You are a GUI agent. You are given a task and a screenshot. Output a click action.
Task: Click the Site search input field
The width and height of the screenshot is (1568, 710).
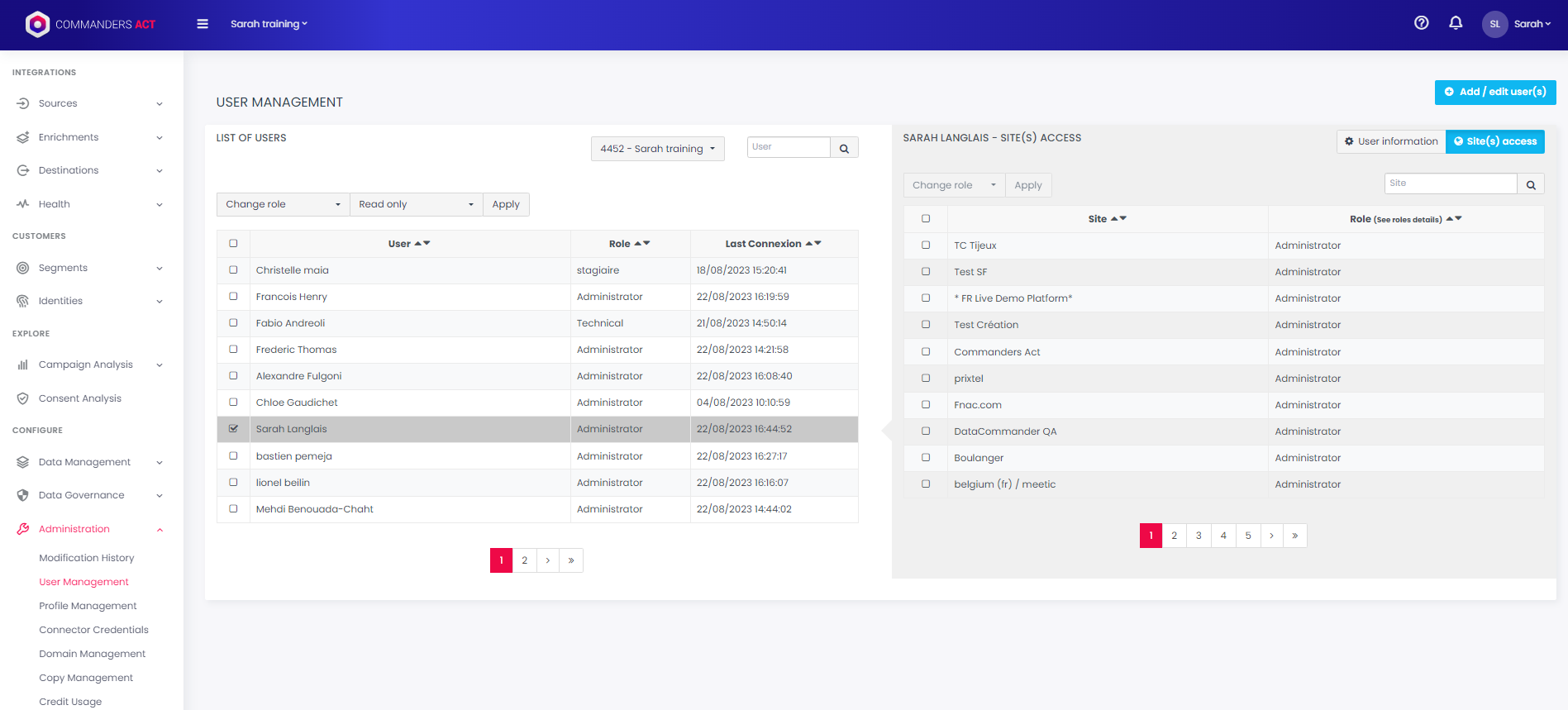[1451, 183]
